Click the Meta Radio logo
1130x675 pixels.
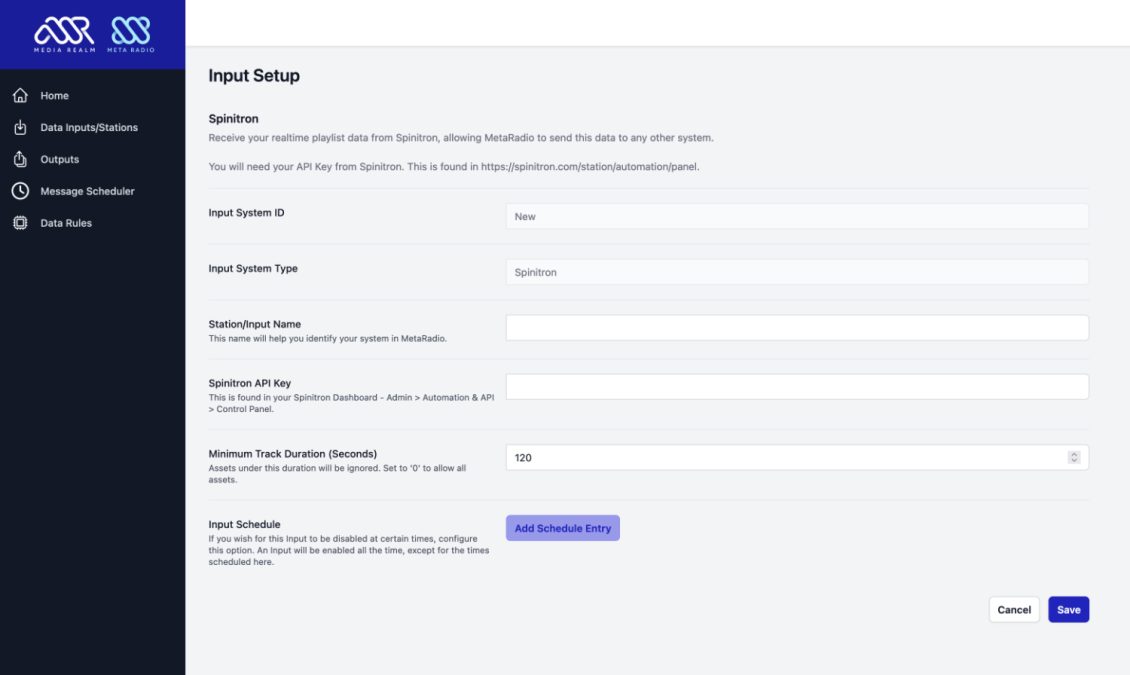tap(130, 34)
